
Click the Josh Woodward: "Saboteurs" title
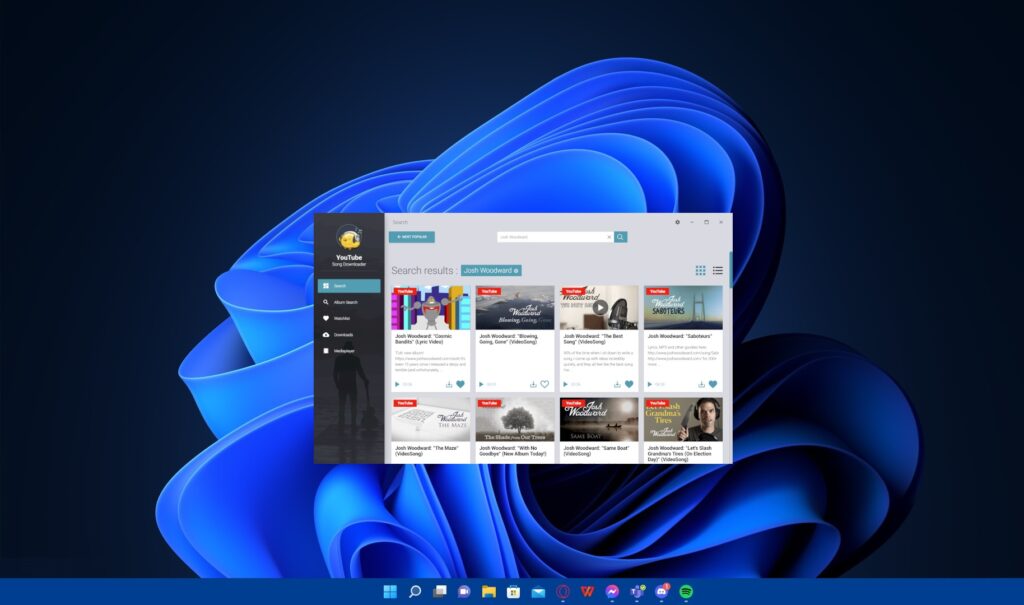point(680,336)
